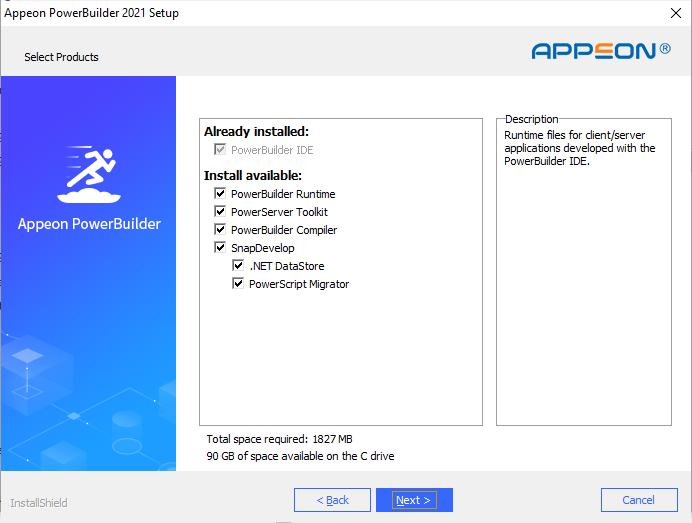Disable the PowerBuilder Compiler option

220,230
